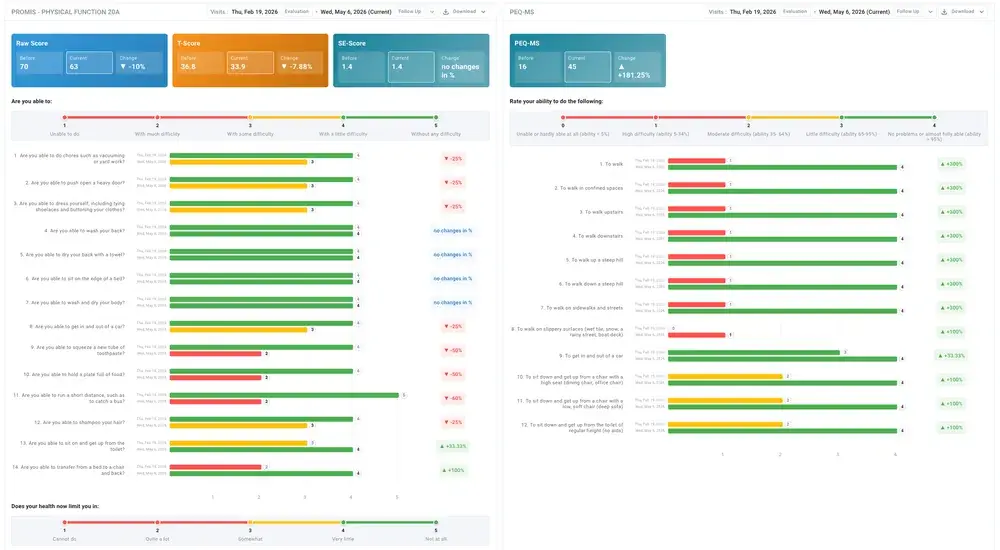
Task: Open the chevron beside Follow Up in the PEQ-MS header
Action: (930, 11)
